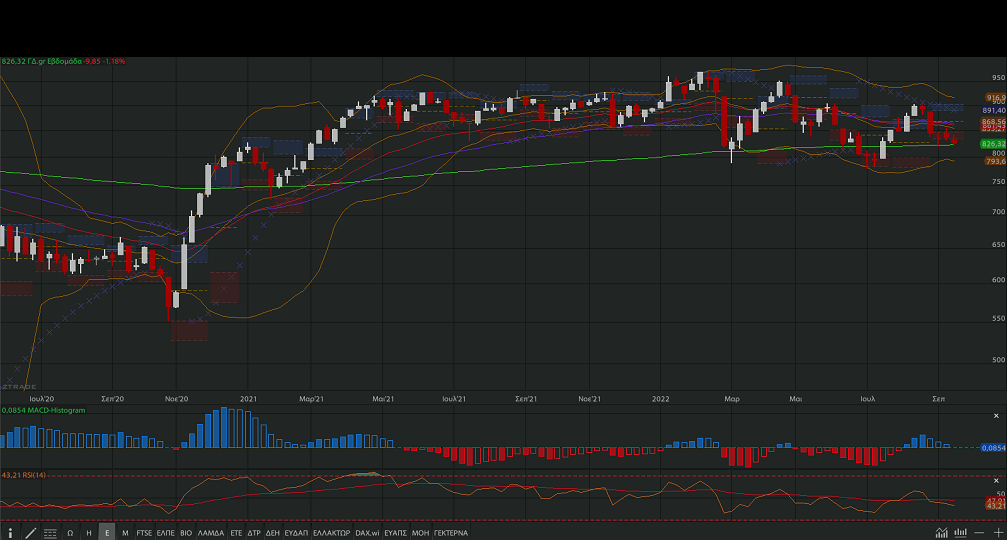Viewport: 1007px width, 540px height.
Task: Click the 700 price scale label
Action: click(x=998, y=212)
